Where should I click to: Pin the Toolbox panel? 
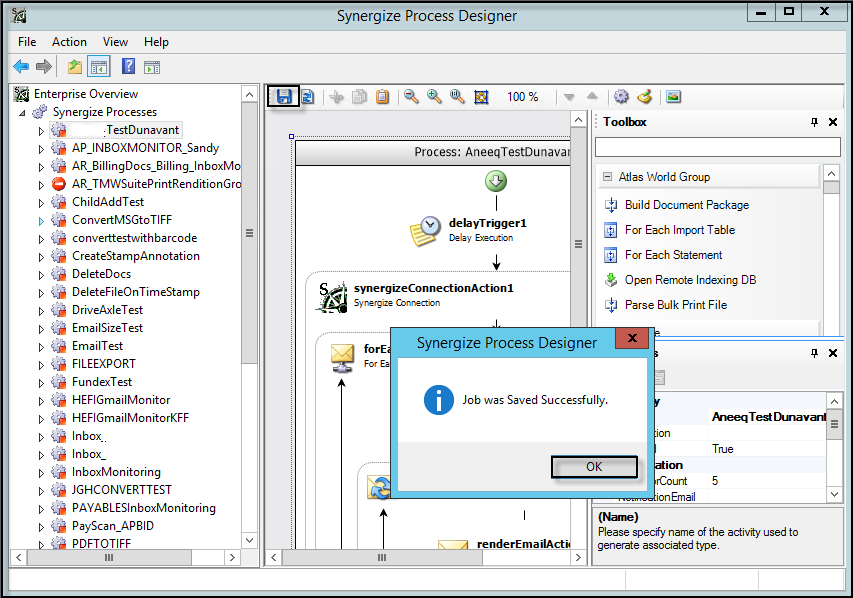click(814, 122)
